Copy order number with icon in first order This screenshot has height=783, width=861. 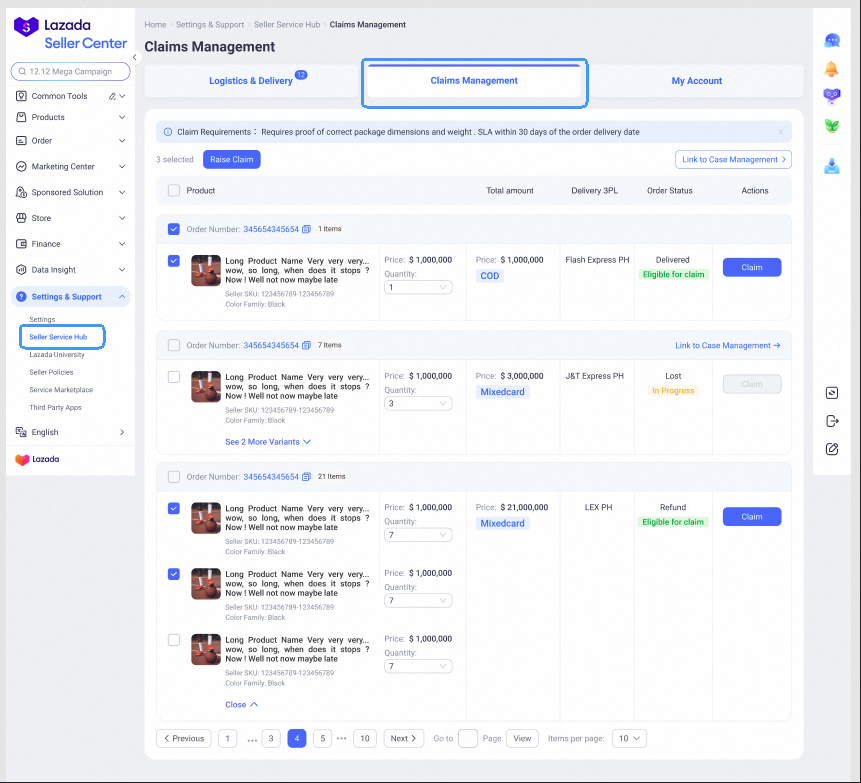pos(307,229)
